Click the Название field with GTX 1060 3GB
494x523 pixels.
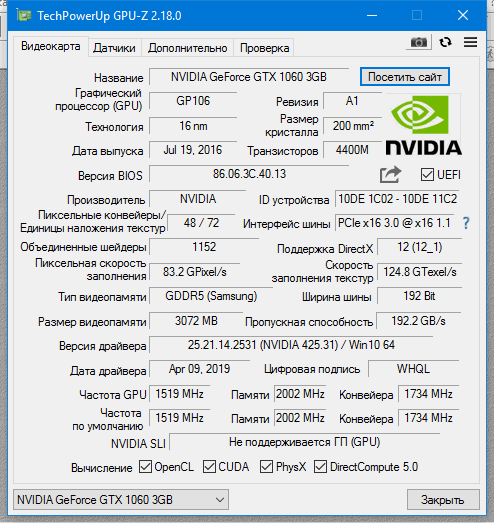249,77
